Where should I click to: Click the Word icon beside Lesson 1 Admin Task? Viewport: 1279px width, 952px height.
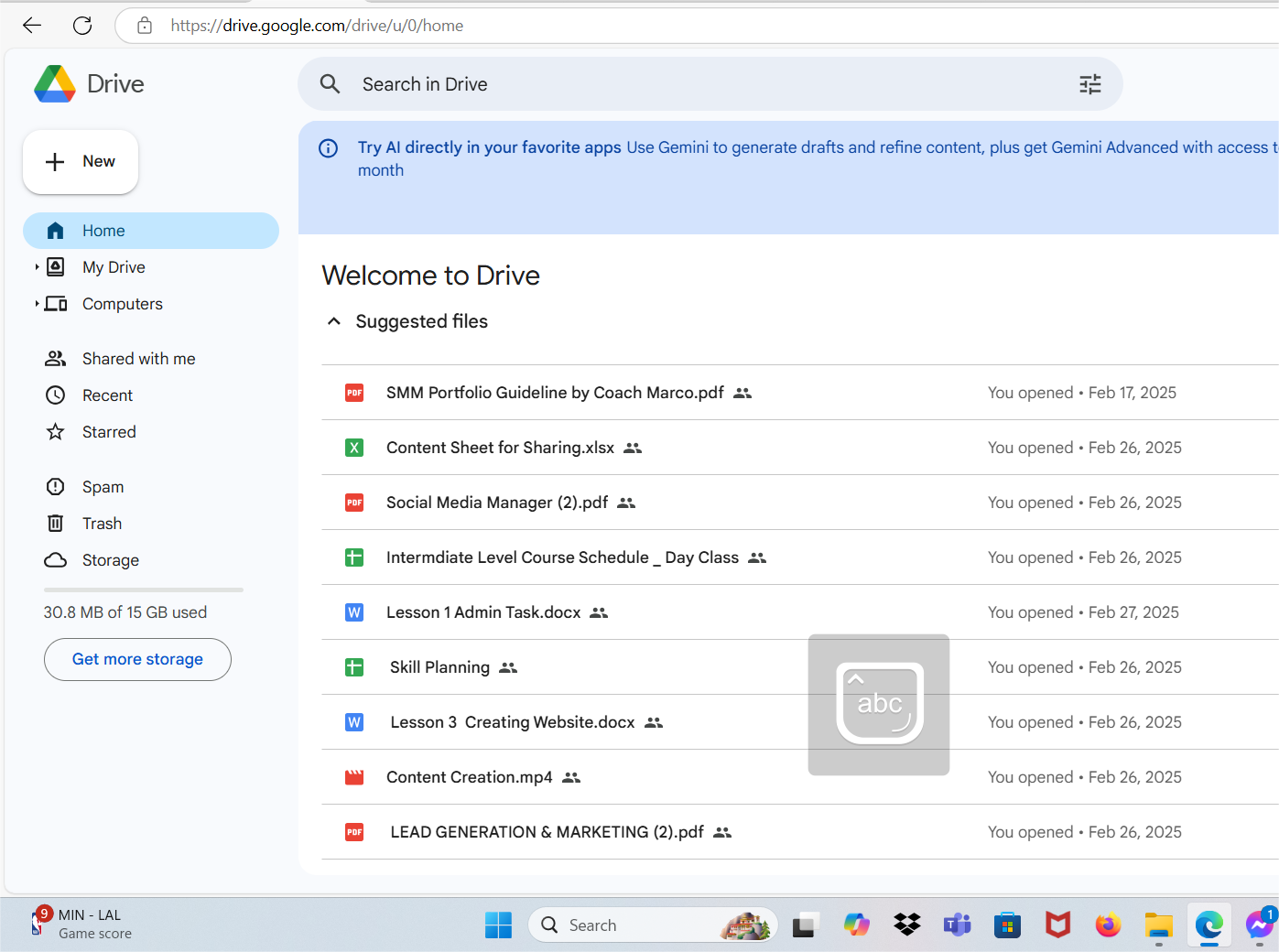click(354, 612)
